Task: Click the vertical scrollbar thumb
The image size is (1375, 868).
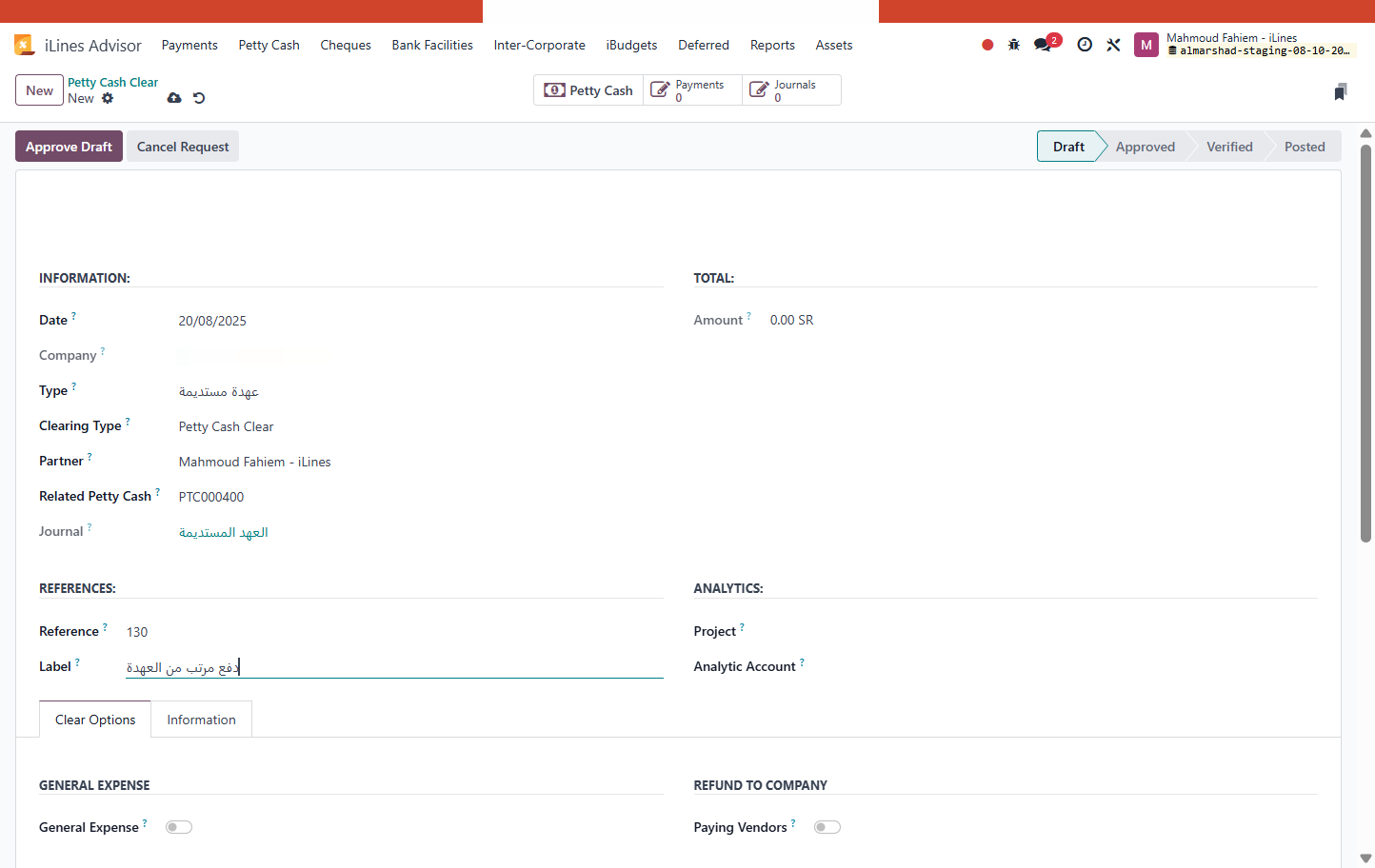Action: [1365, 343]
